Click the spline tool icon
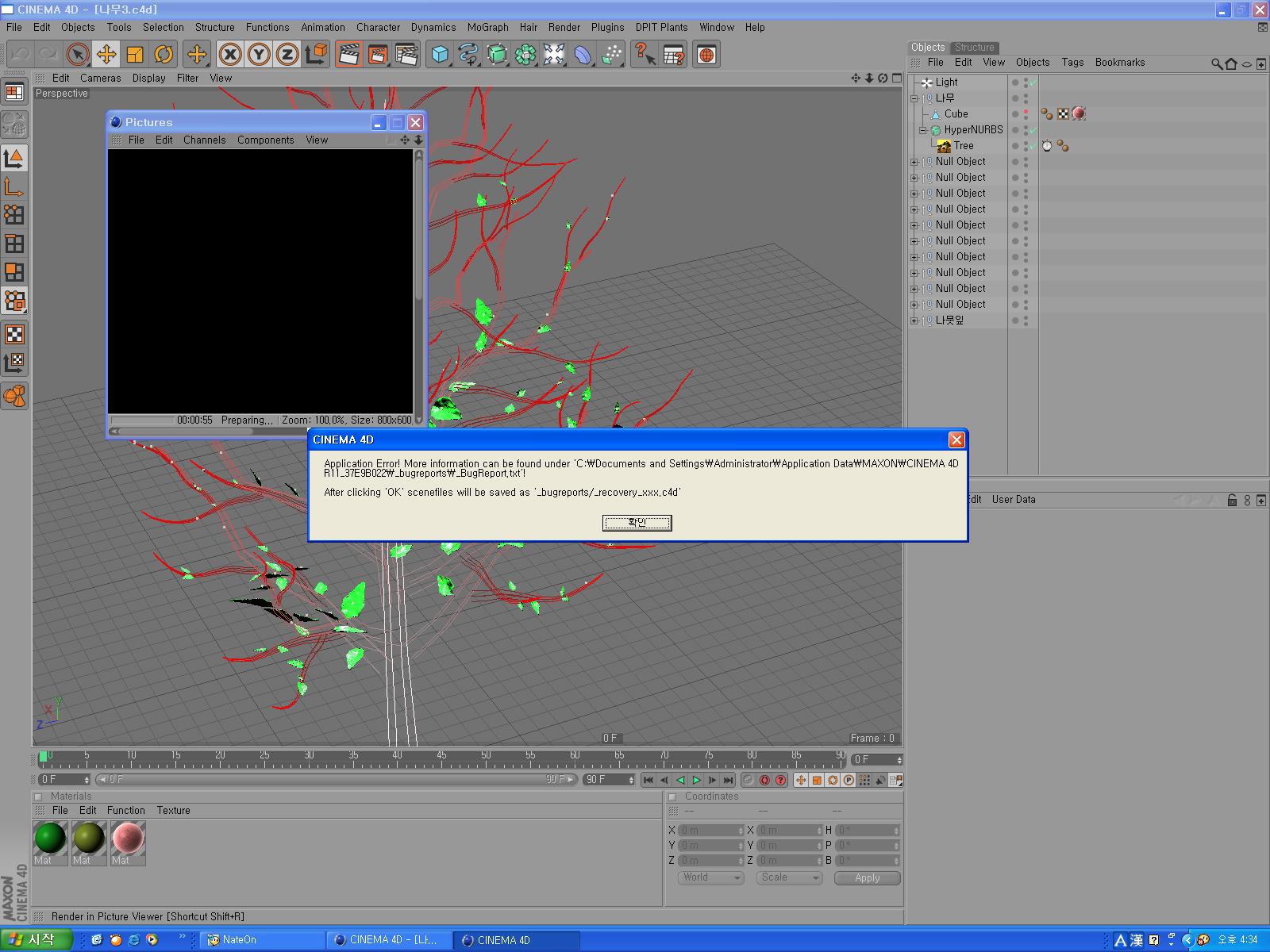The image size is (1270, 952). [x=468, y=55]
